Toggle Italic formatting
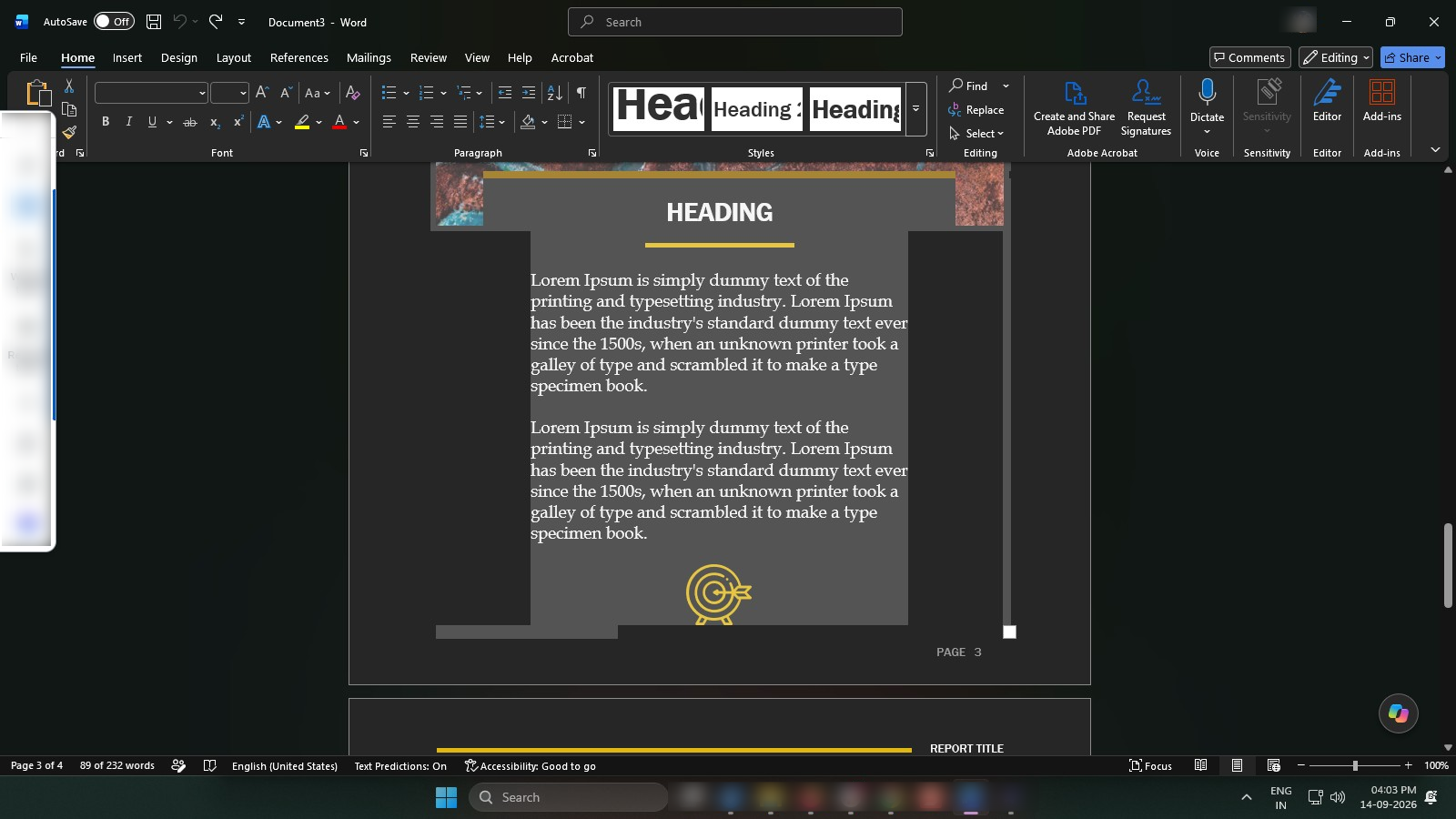Screen dimensions: 1456x819 click(x=128, y=122)
